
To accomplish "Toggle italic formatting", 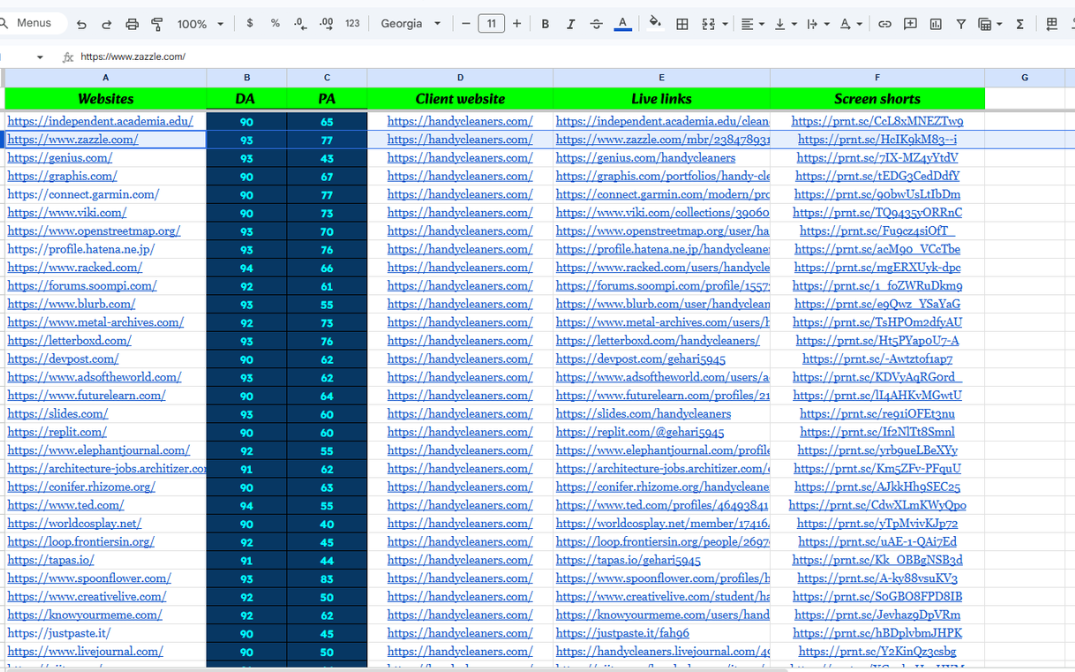I will (x=571, y=24).
